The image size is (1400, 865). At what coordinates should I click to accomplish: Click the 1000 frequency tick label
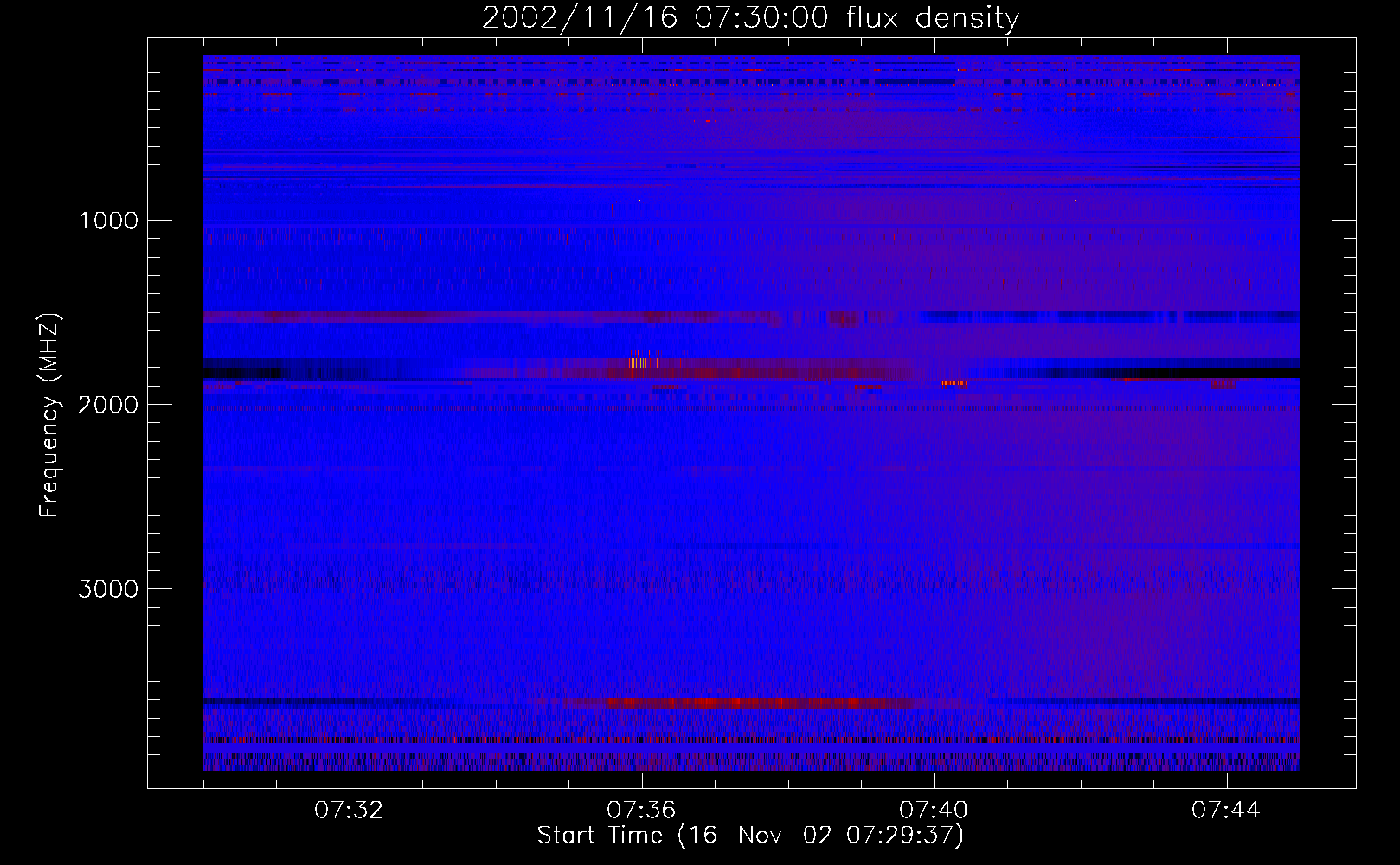click(x=108, y=221)
